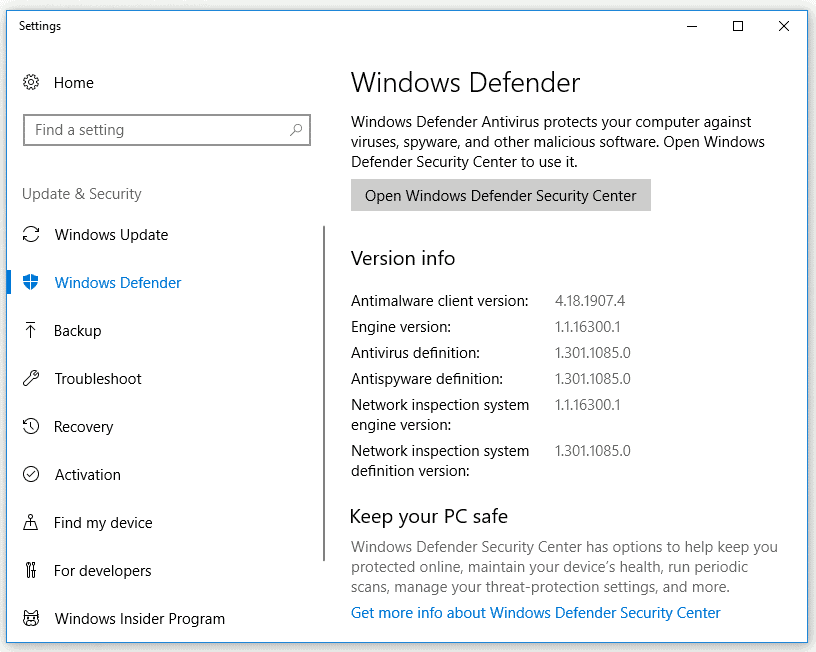Click the sidebar vertical scrollbar

coord(324,393)
